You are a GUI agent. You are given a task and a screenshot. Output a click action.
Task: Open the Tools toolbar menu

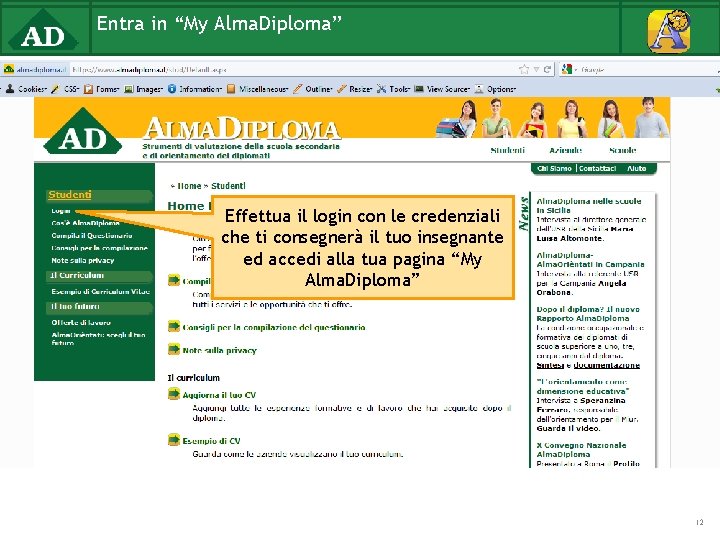(x=394, y=89)
